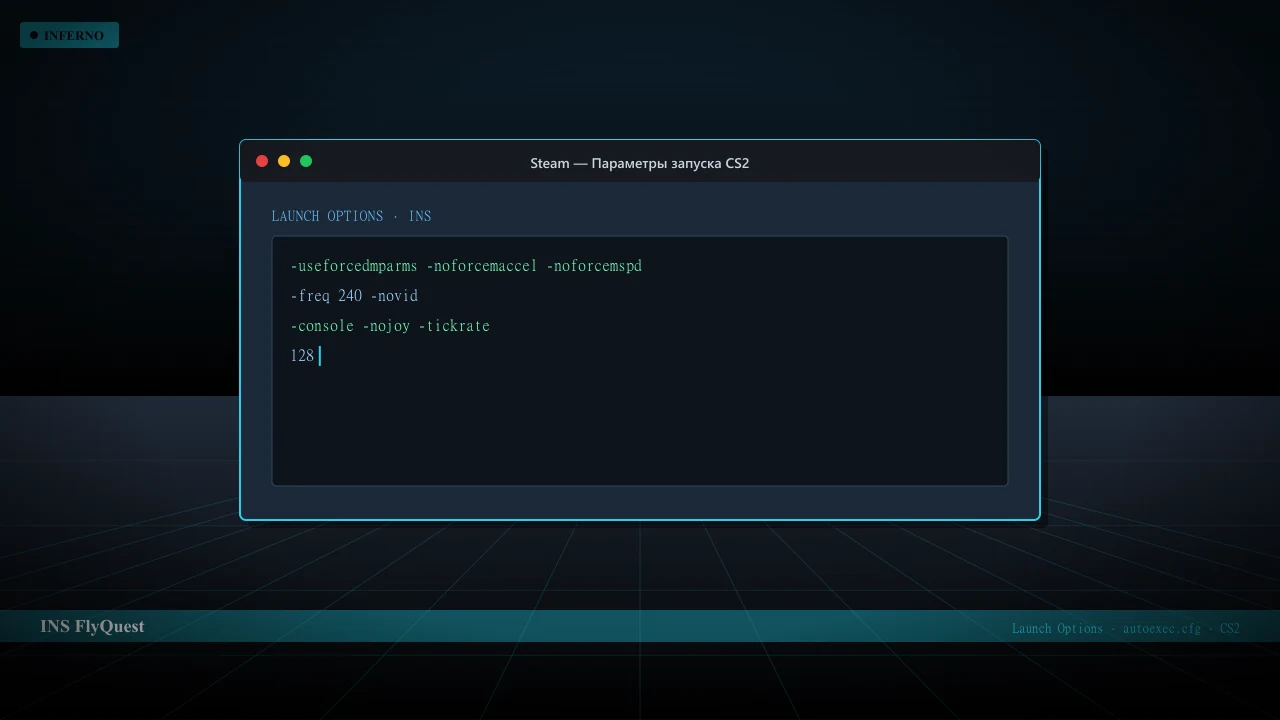Click the '-noforcemspd' parameter text
The image size is (1280, 720).
click(594, 267)
